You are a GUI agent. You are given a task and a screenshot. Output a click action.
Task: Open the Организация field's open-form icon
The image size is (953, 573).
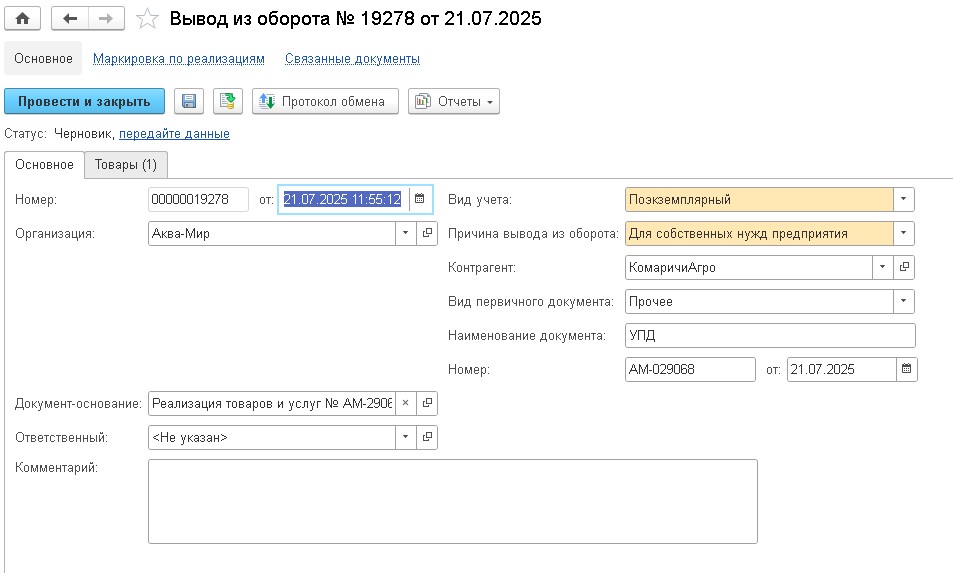tap(427, 233)
